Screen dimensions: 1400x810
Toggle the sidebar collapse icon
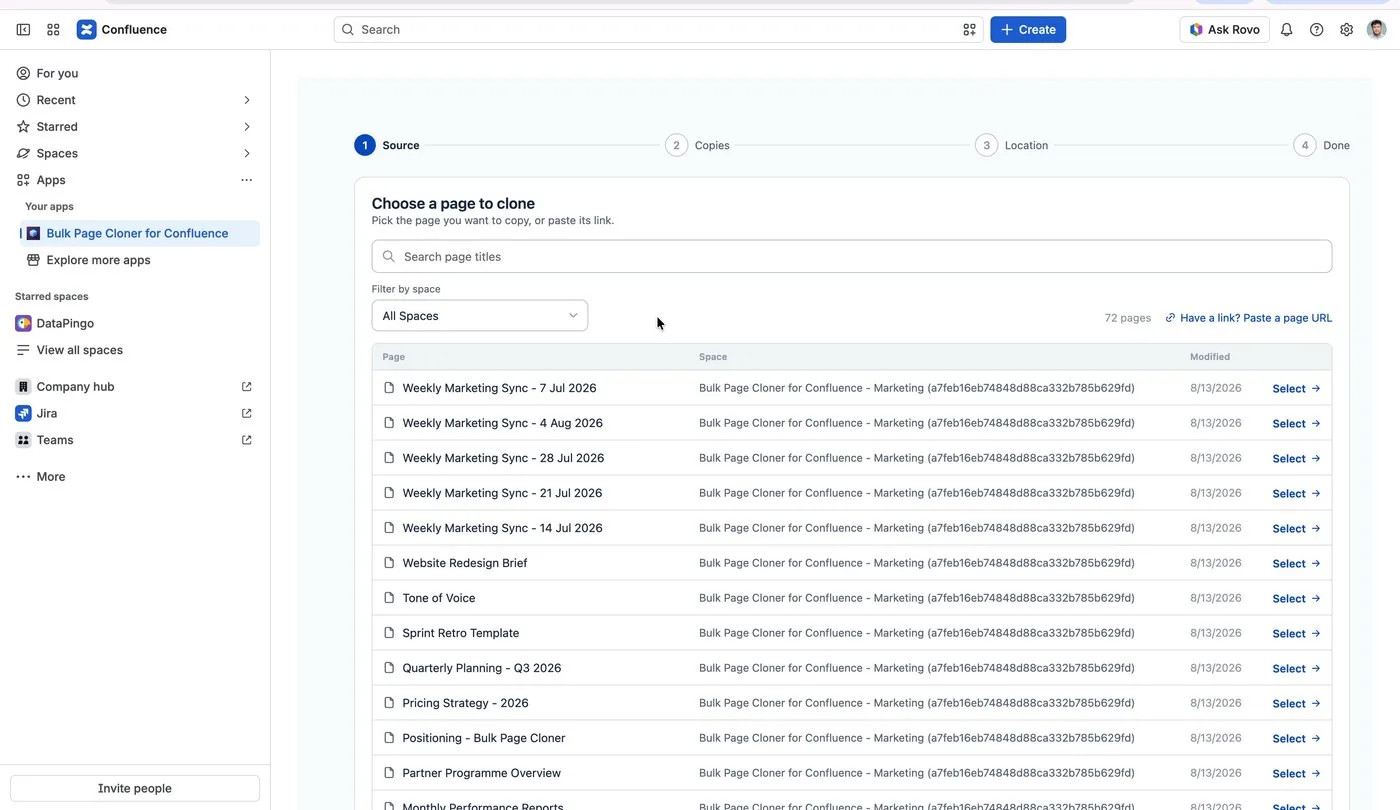point(23,30)
